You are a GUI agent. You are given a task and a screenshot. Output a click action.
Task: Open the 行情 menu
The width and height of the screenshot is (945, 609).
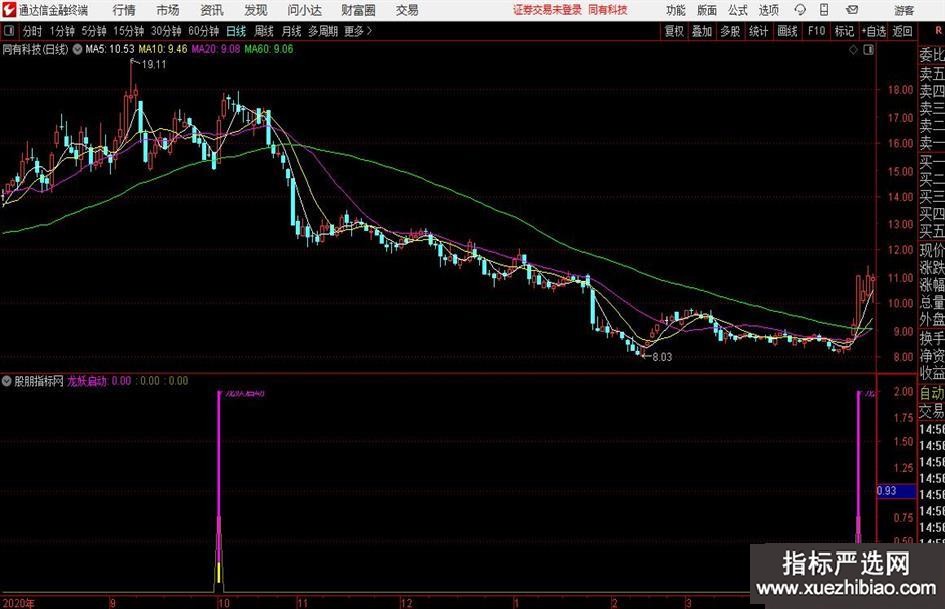click(124, 10)
